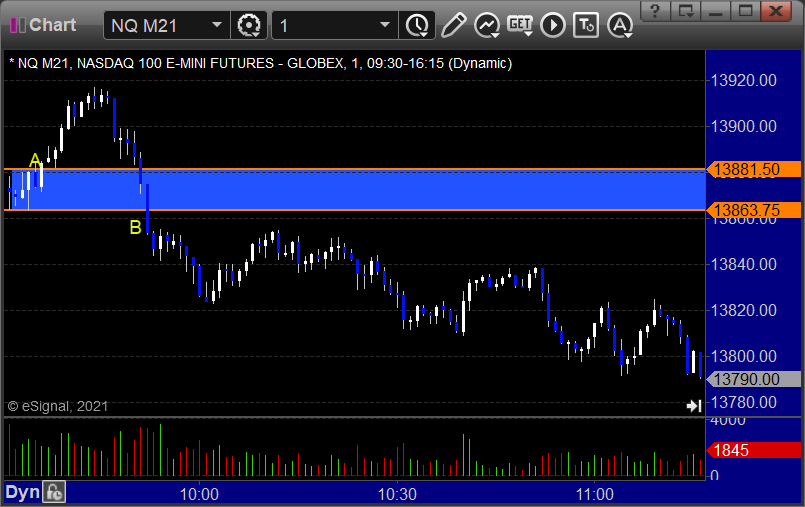This screenshot has height=507, width=805.
Task: Click the 13820.00 price axis label
Action: (743, 310)
